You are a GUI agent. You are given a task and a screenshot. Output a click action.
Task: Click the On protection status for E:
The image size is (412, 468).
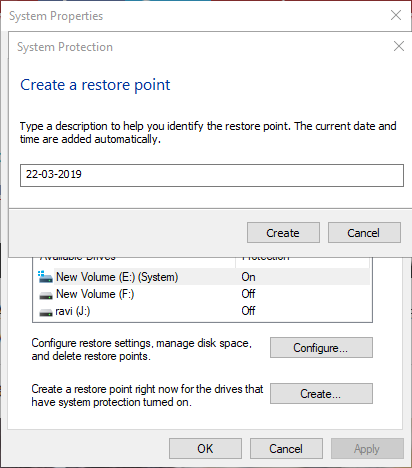point(248,277)
